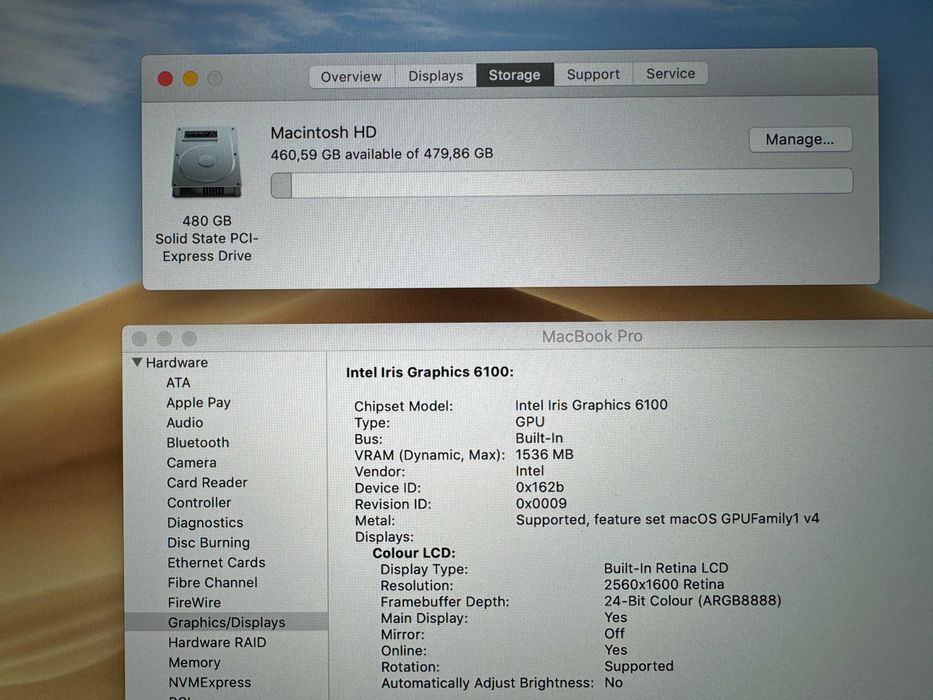Screen dimensions: 933x700
Task: Open Diagnostics in the sidebar
Action: pos(205,523)
